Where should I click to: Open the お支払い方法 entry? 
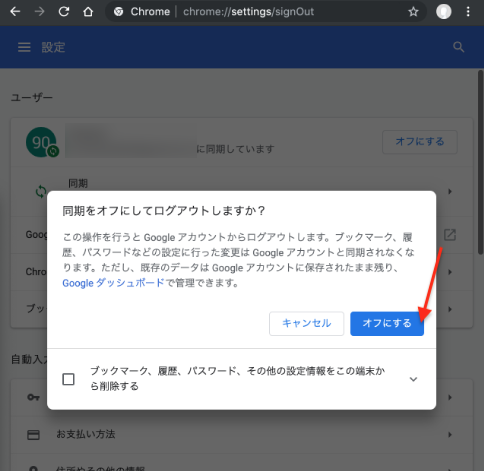[242, 434]
